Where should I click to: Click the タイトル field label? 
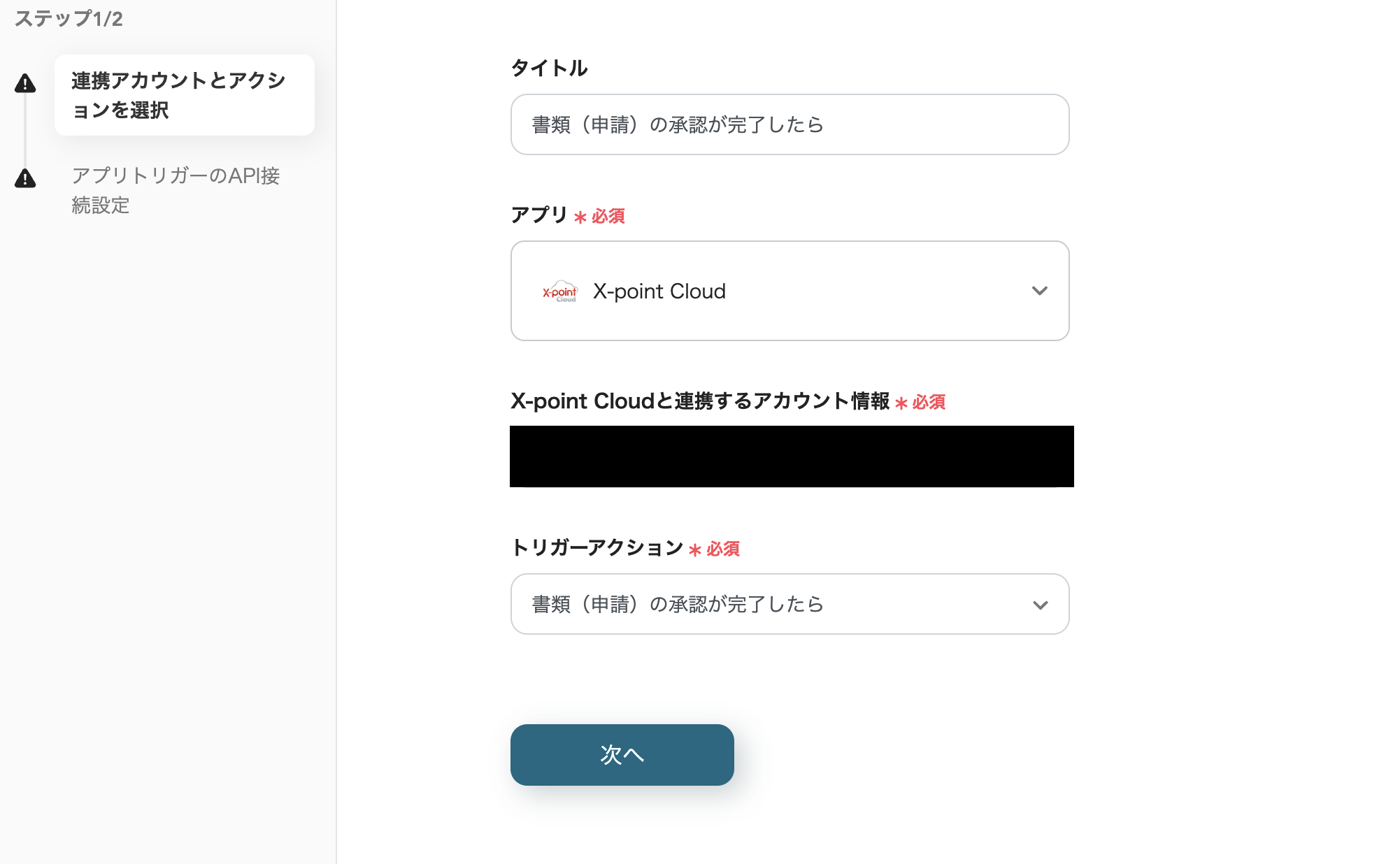pos(549,68)
